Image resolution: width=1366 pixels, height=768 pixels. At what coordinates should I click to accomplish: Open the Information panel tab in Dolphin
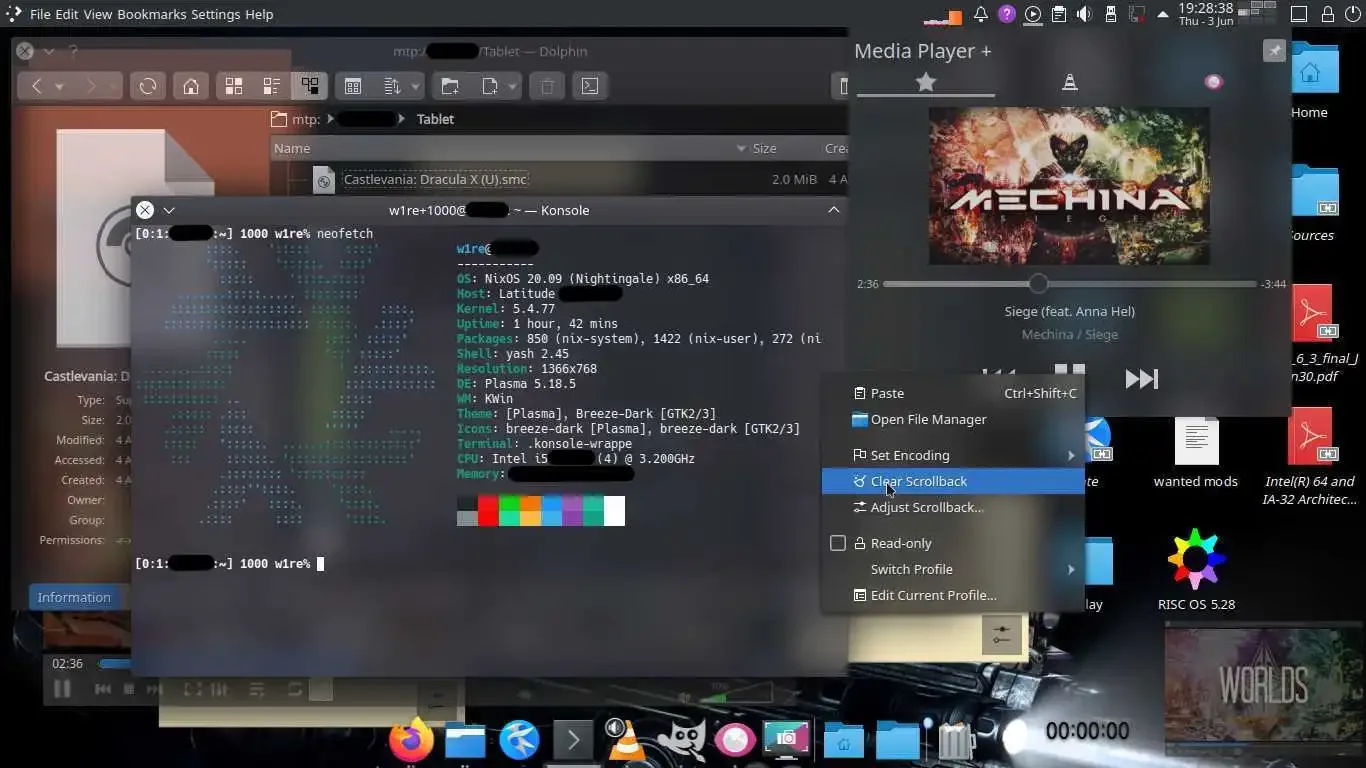[x=74, y=597]
